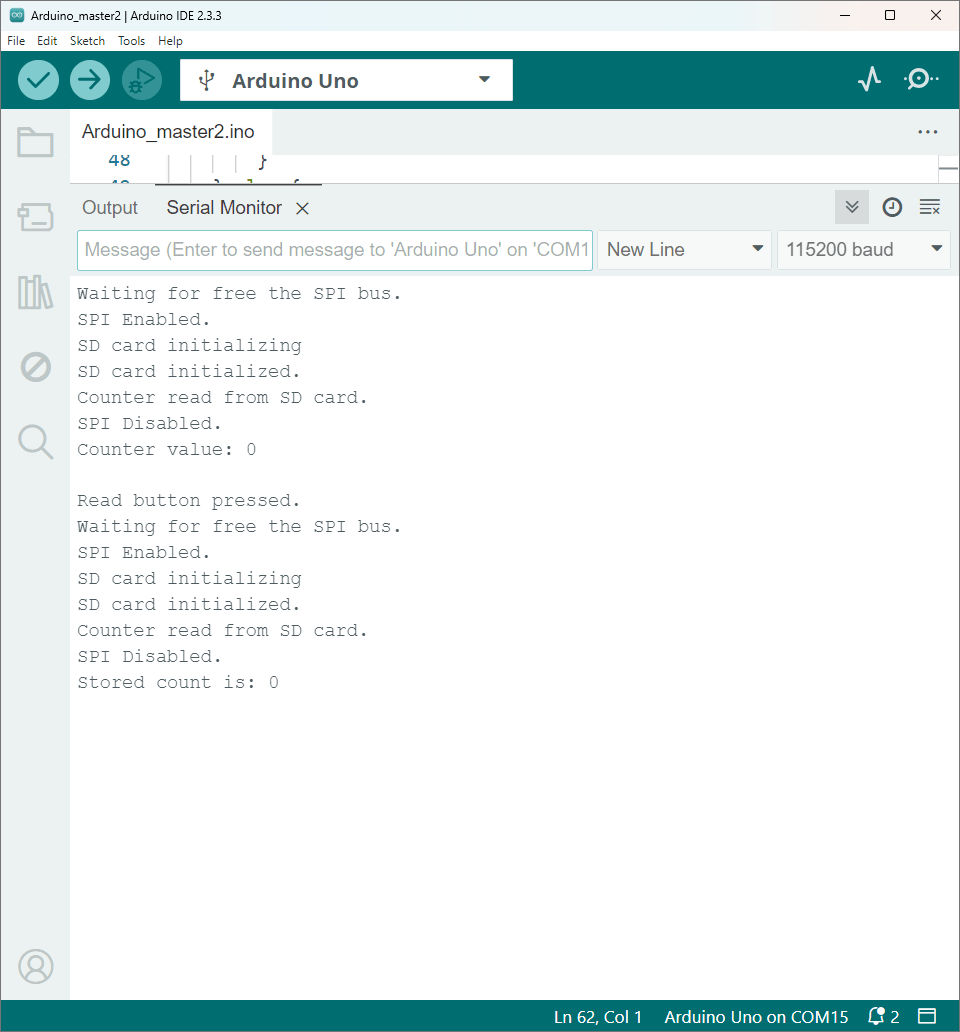Open the Help menu
The image size is (960, 1032).
tap(170, 41)
